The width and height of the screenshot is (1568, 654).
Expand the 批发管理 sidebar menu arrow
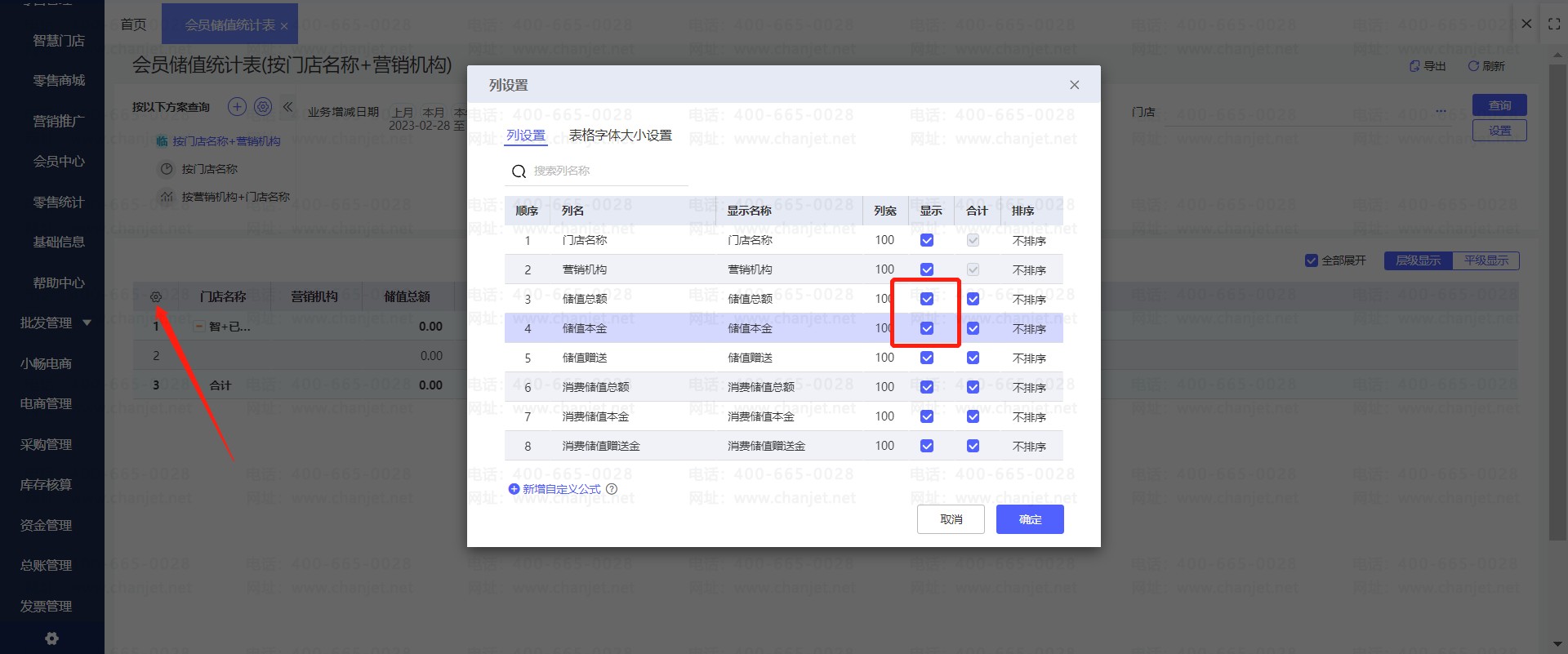(x=87, y=323)
